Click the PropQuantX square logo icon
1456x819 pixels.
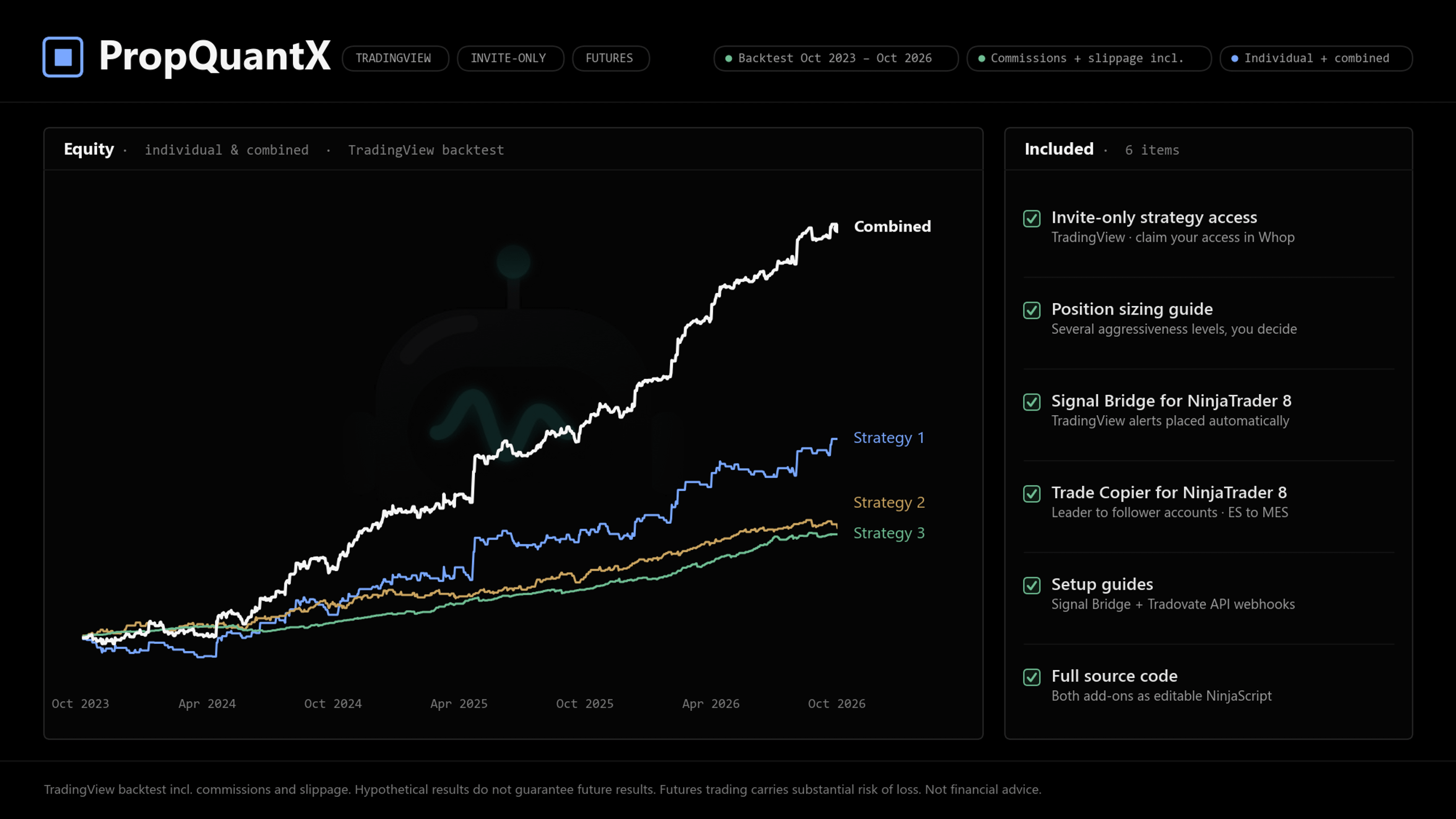tap(63, 57)
